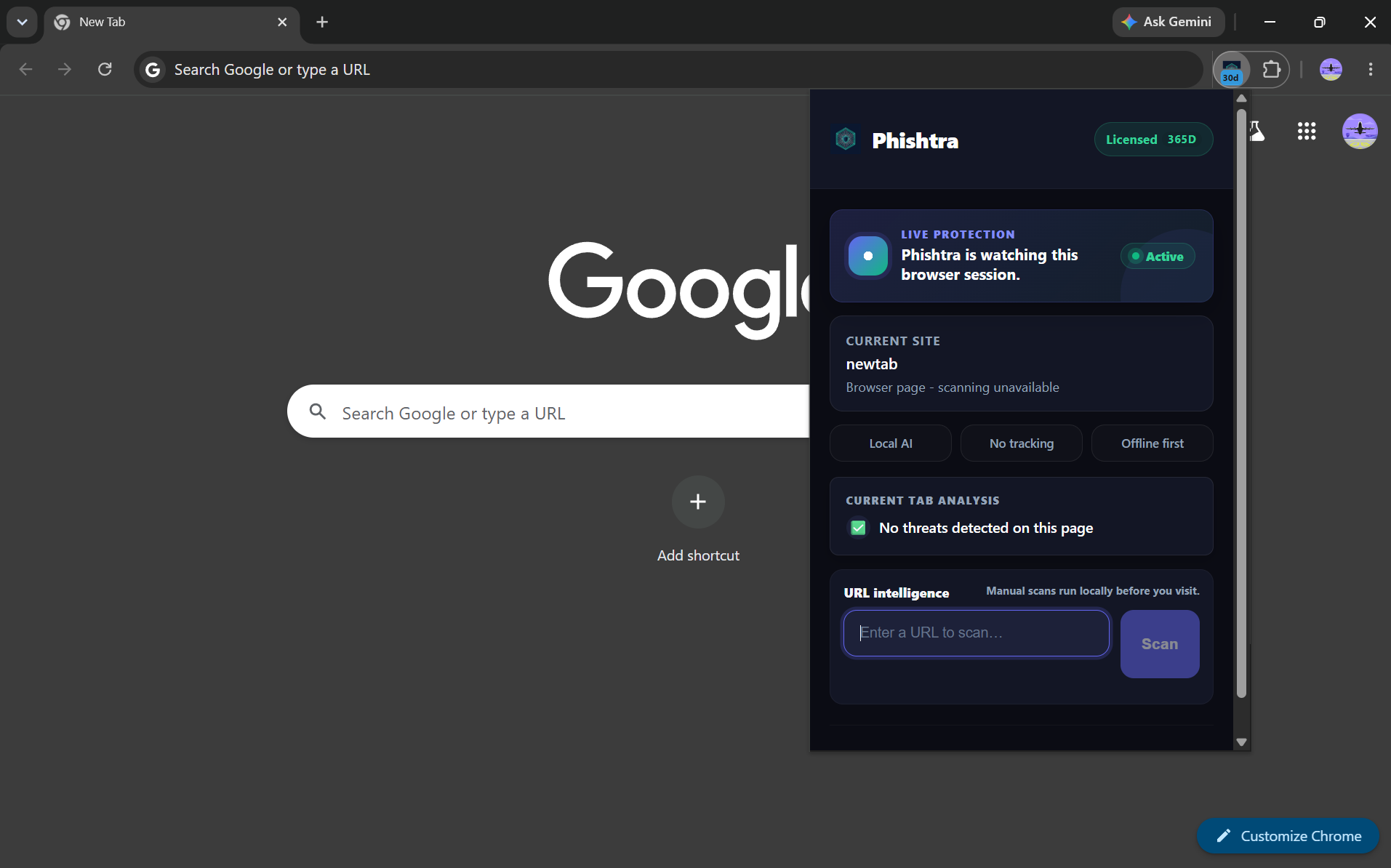Click the LIVE PROTECTION label
The width and height of the screenshot is (1391, 868).
tap(958, 234)
